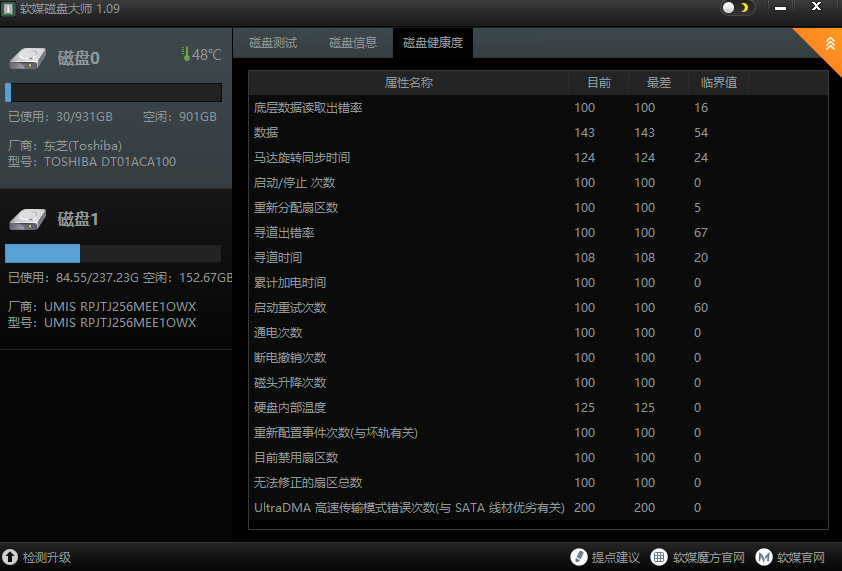Image resolution: width=842 pixels, height=571 pixels.
Task: Click the 检测升级 upload arrow icon
Action: (10, 557)
